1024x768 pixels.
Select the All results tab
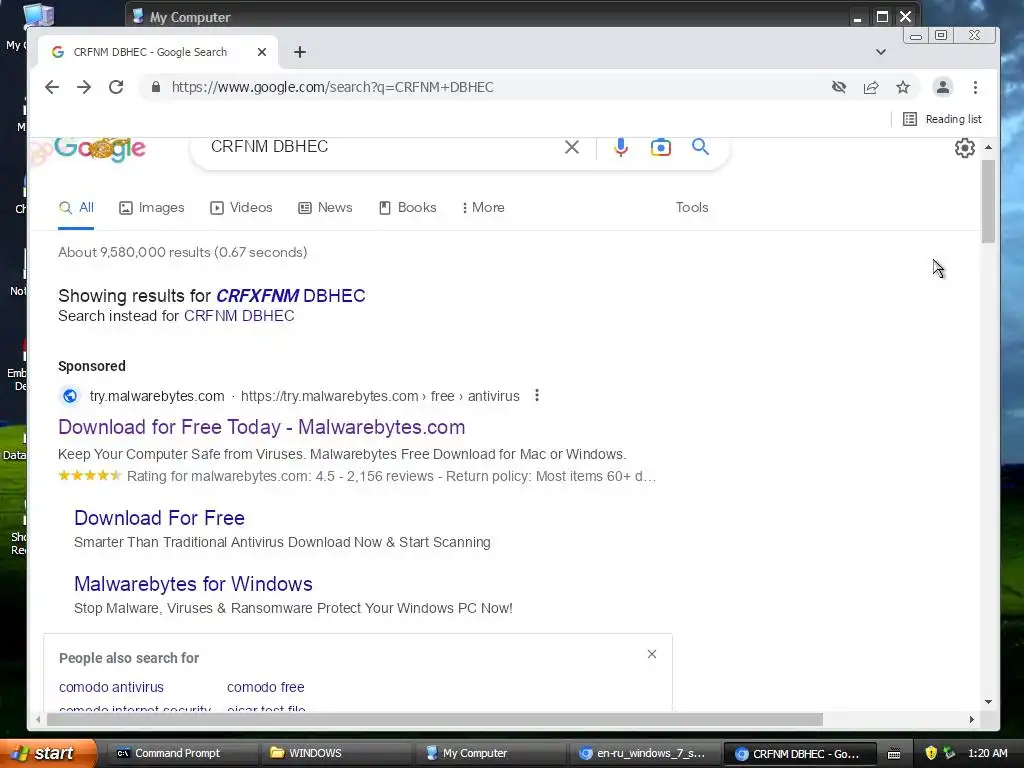pyautogui.click(x=76, y=208)
